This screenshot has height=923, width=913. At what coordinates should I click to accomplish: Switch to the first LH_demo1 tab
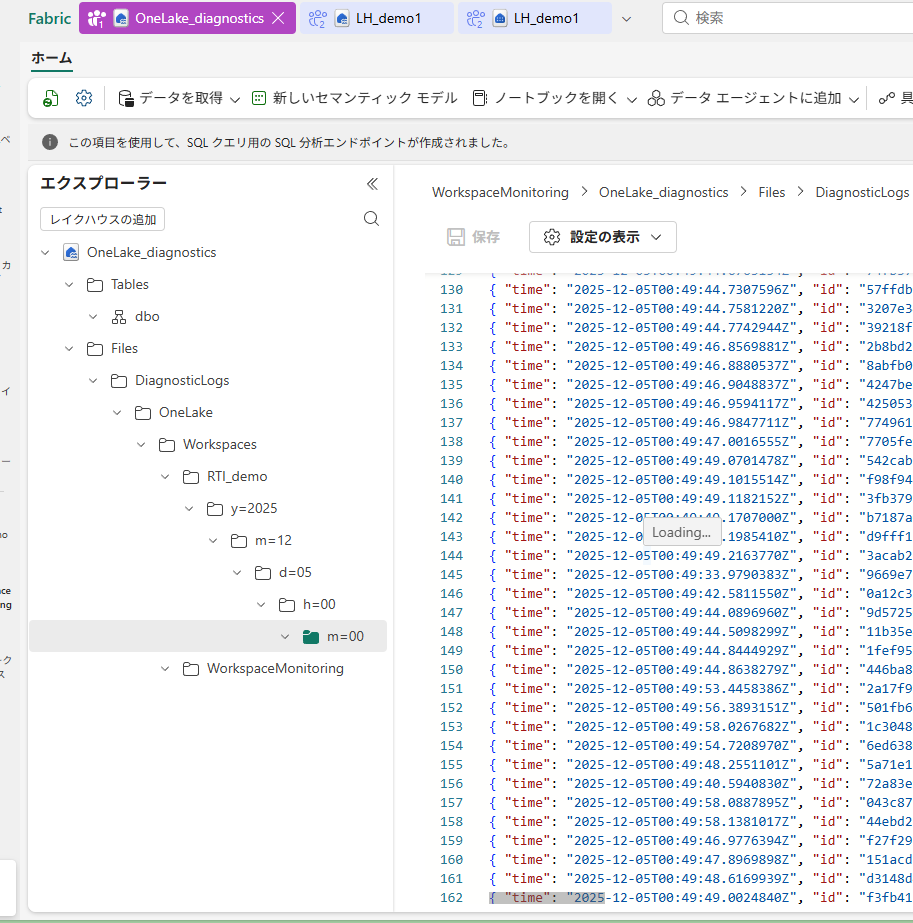click(377, 18)
